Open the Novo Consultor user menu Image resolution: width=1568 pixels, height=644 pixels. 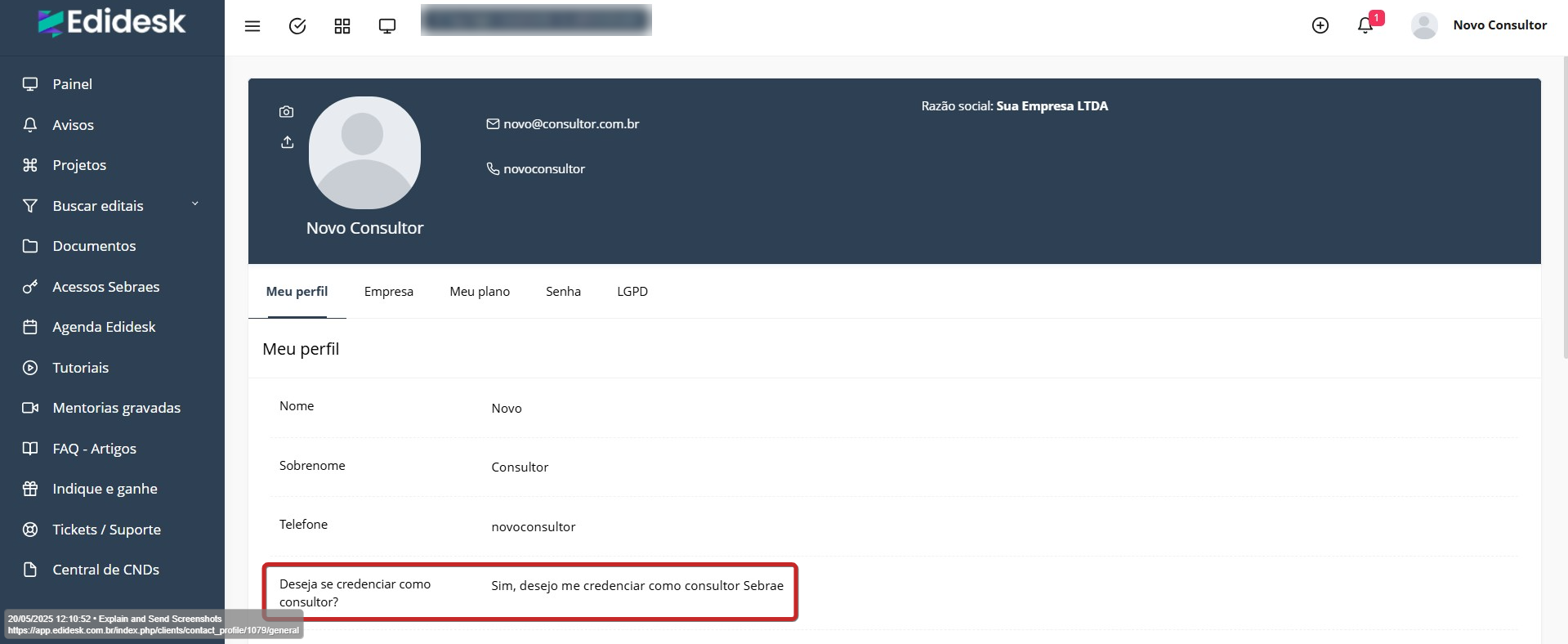pos(1479,25)
